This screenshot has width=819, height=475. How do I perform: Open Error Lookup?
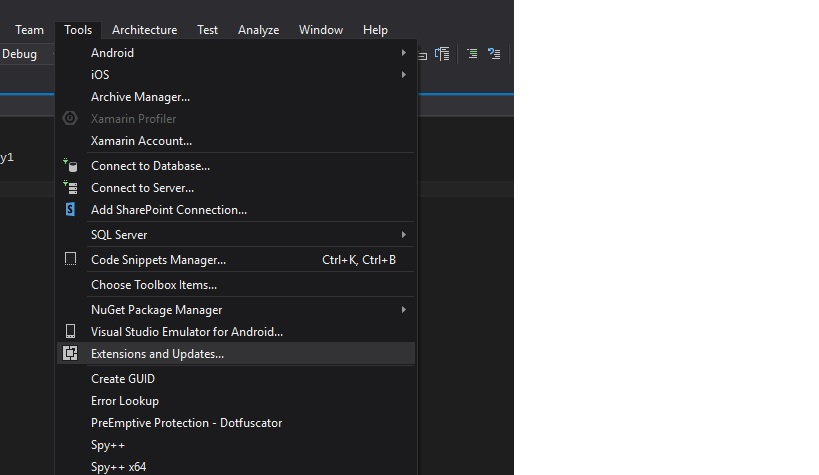[x=236, y=401]
